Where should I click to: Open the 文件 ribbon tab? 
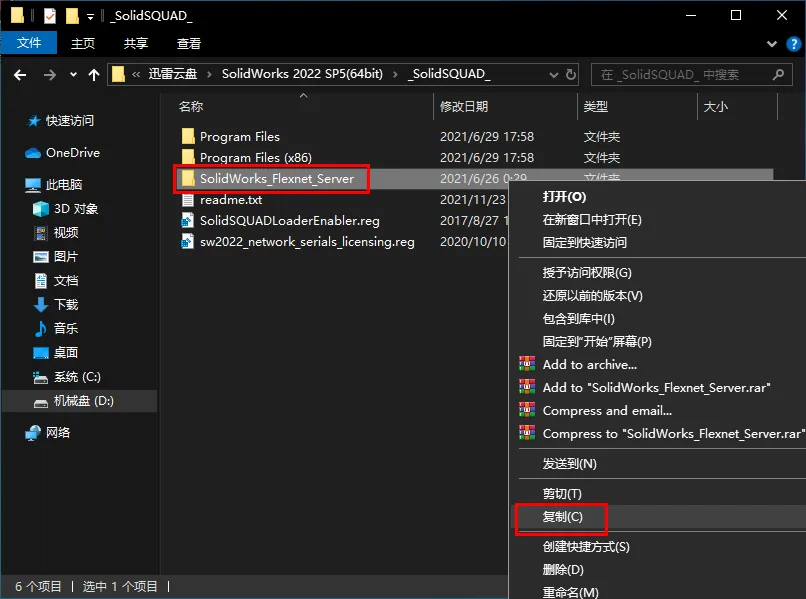click(x=29, y=43)
